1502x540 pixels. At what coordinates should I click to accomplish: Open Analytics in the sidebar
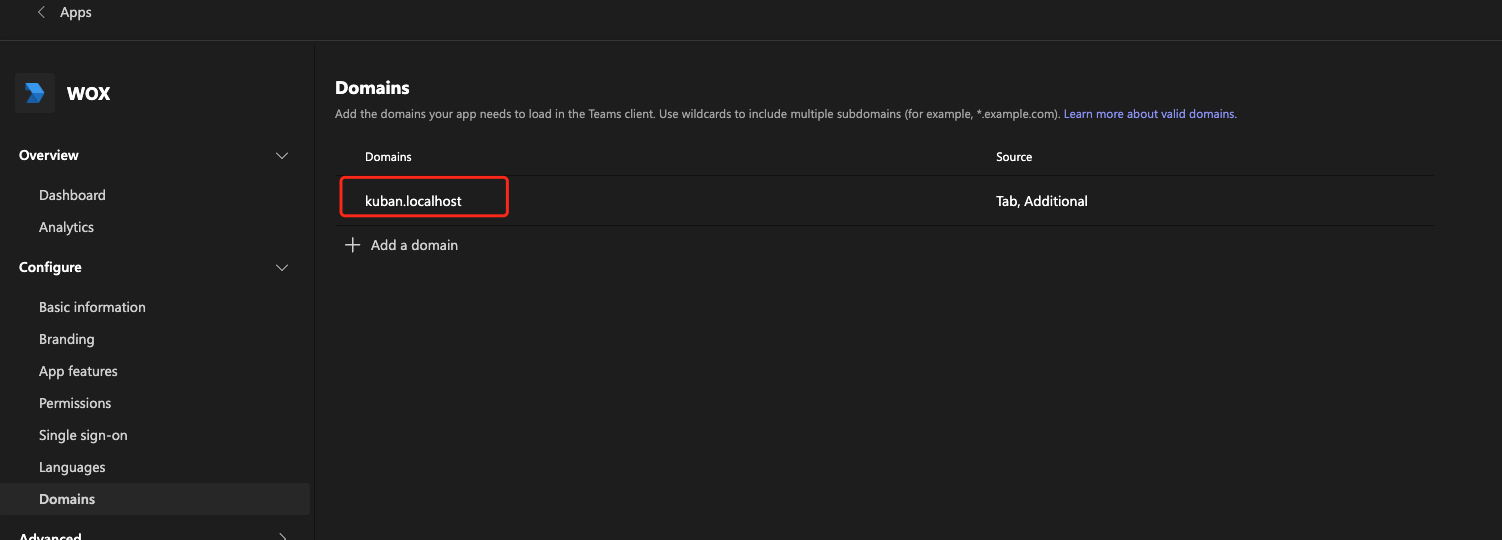click(66, 227)
